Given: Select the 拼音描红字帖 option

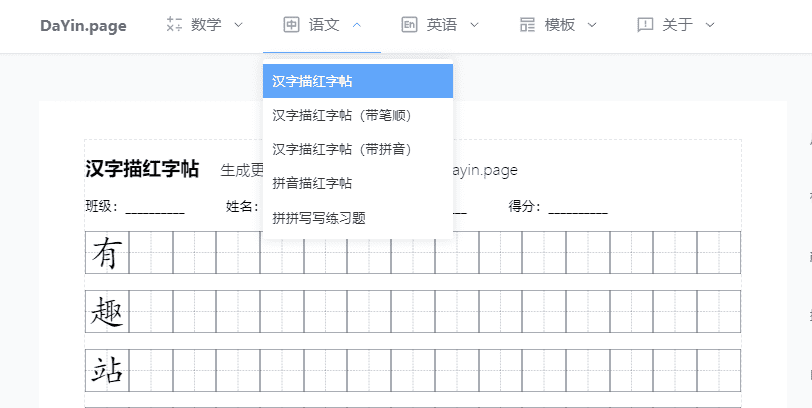Looking at the screenshot, I should pyautogui.click(x=358, y=184).
